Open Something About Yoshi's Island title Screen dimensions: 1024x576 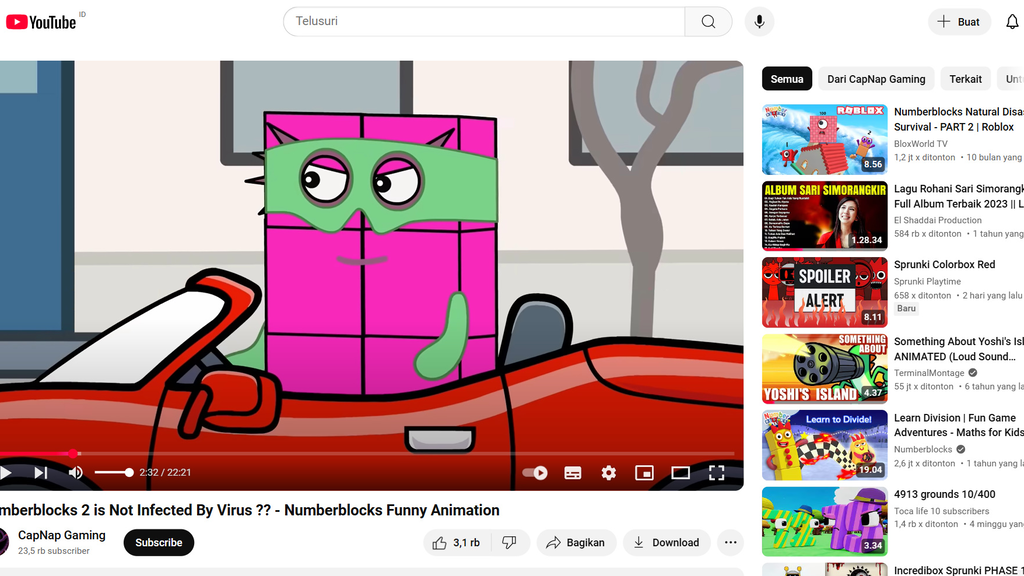959,349
